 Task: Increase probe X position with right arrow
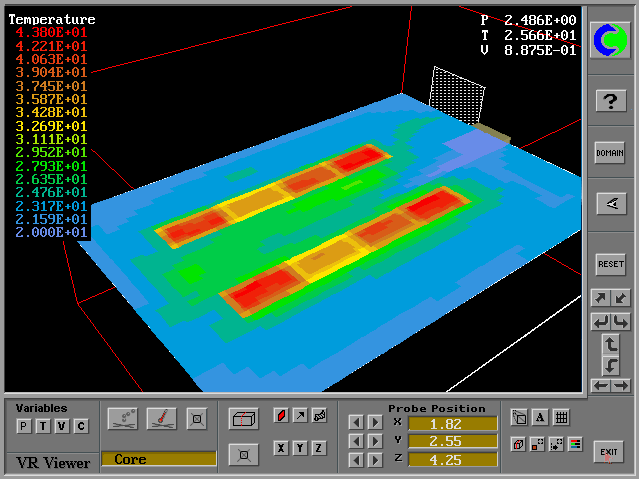point(375,423)
